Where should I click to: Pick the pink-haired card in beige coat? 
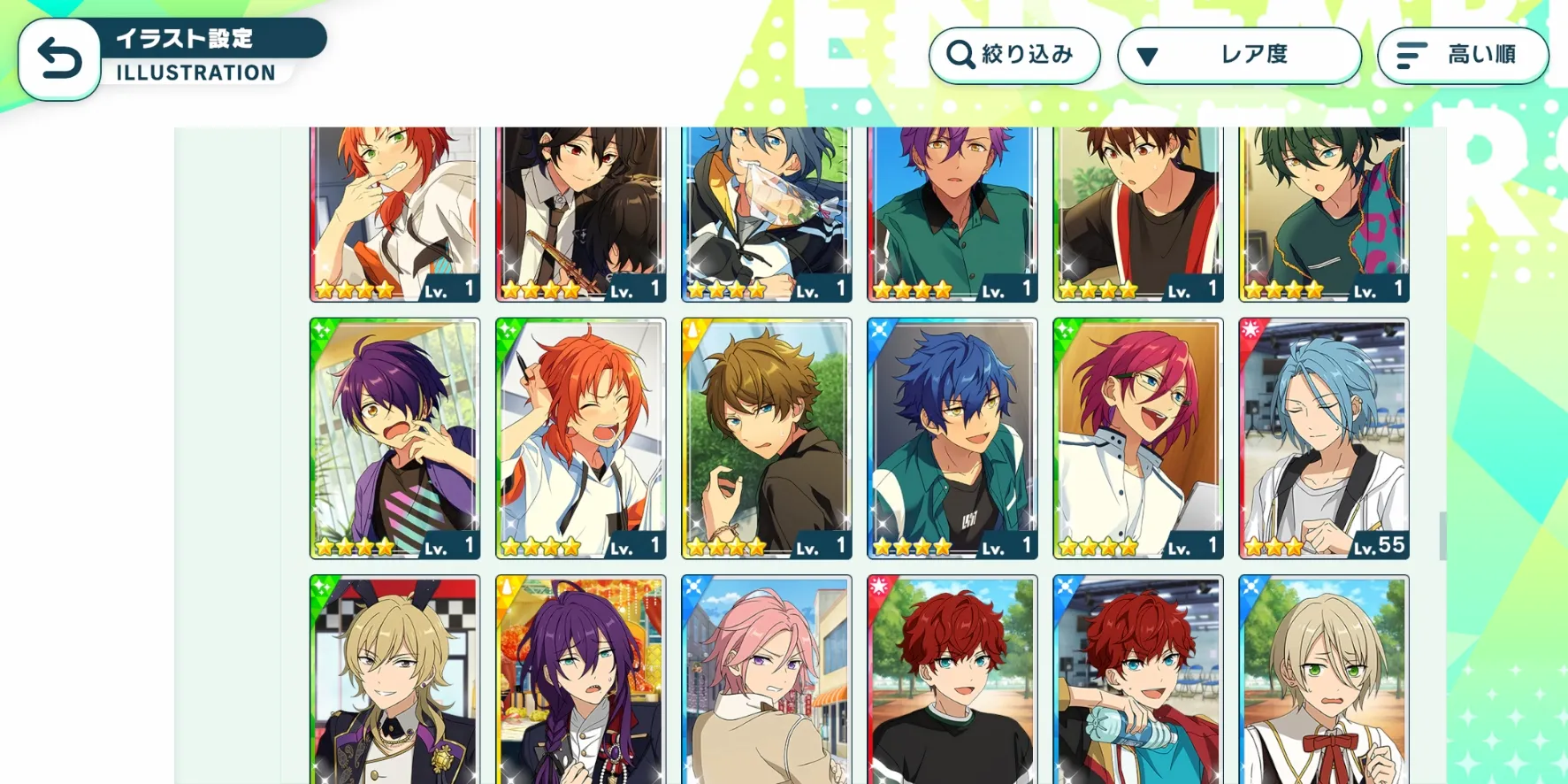coord(767,680)
